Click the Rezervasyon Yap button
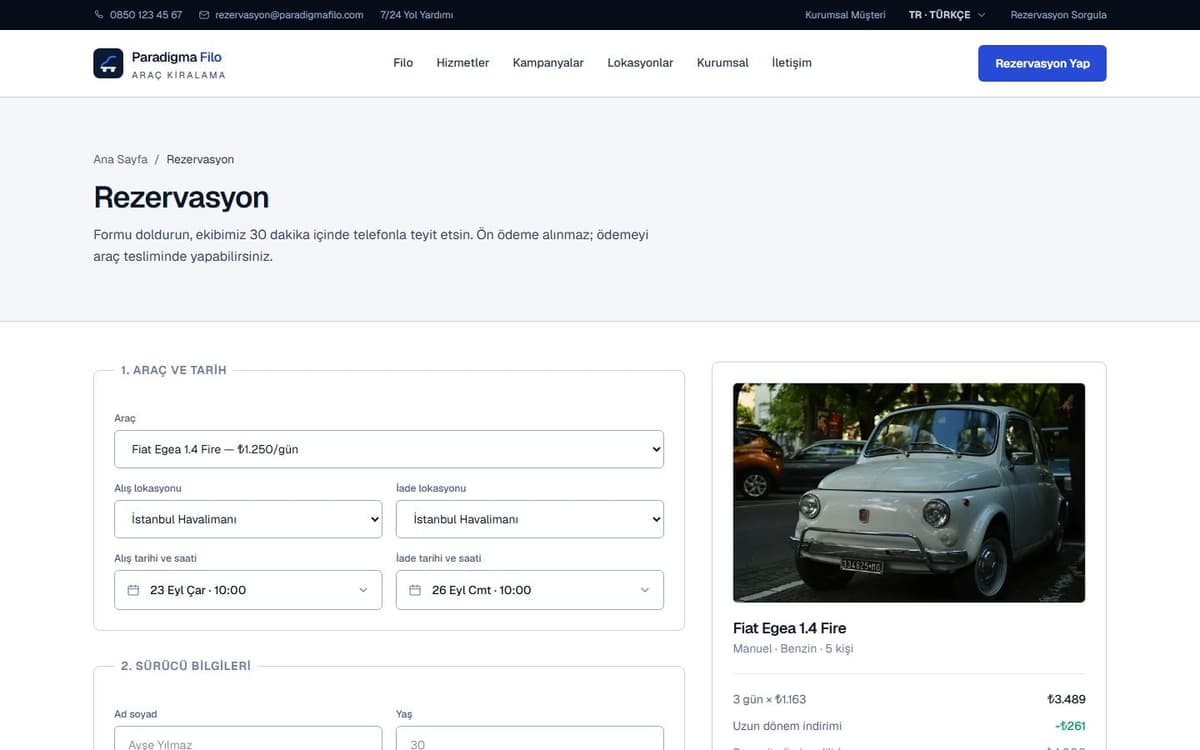Screen dimensions: 1200x750 tap(1042, 63)
